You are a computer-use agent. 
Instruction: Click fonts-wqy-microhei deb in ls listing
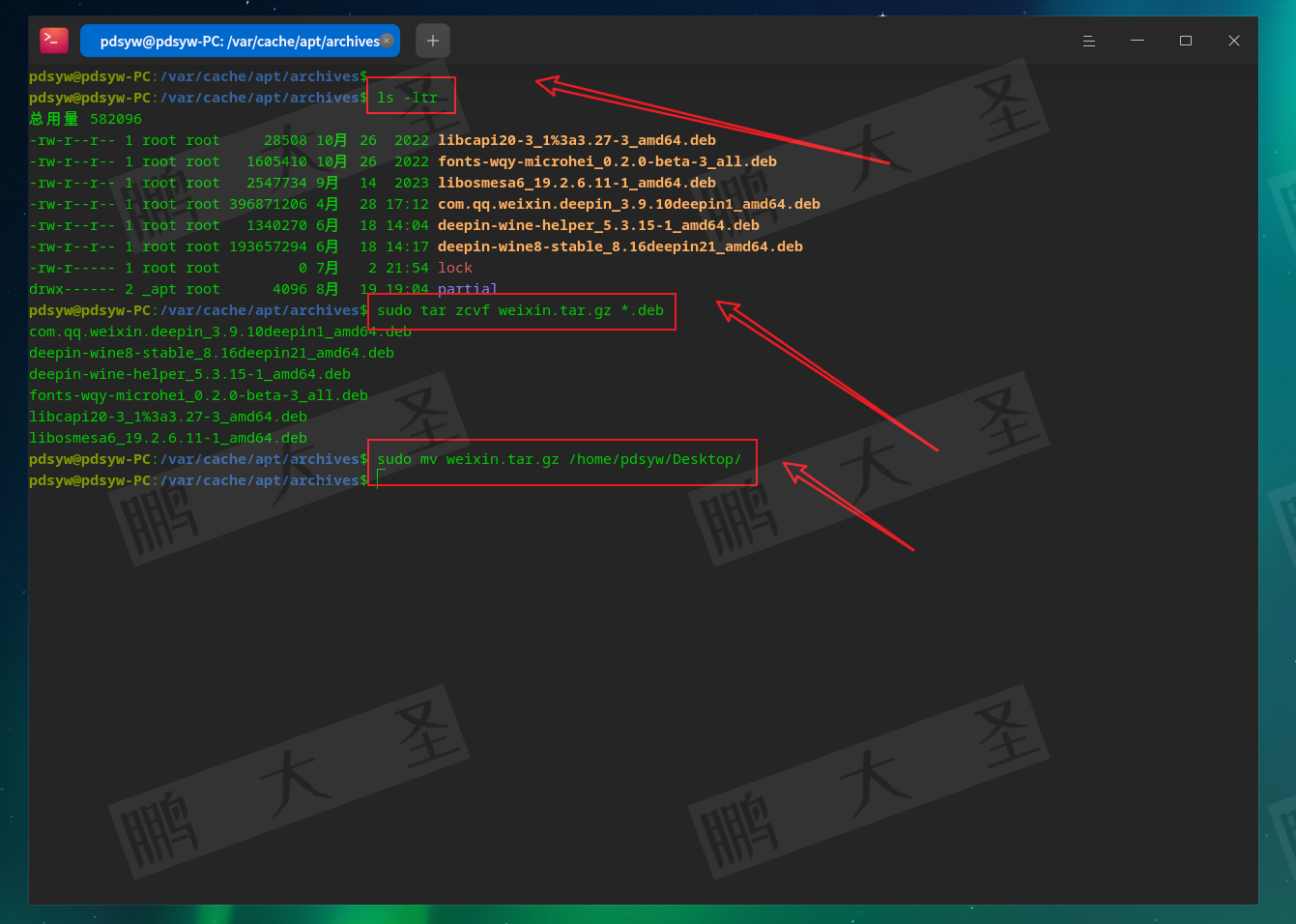pyautogui.click(x=607, y=161)
